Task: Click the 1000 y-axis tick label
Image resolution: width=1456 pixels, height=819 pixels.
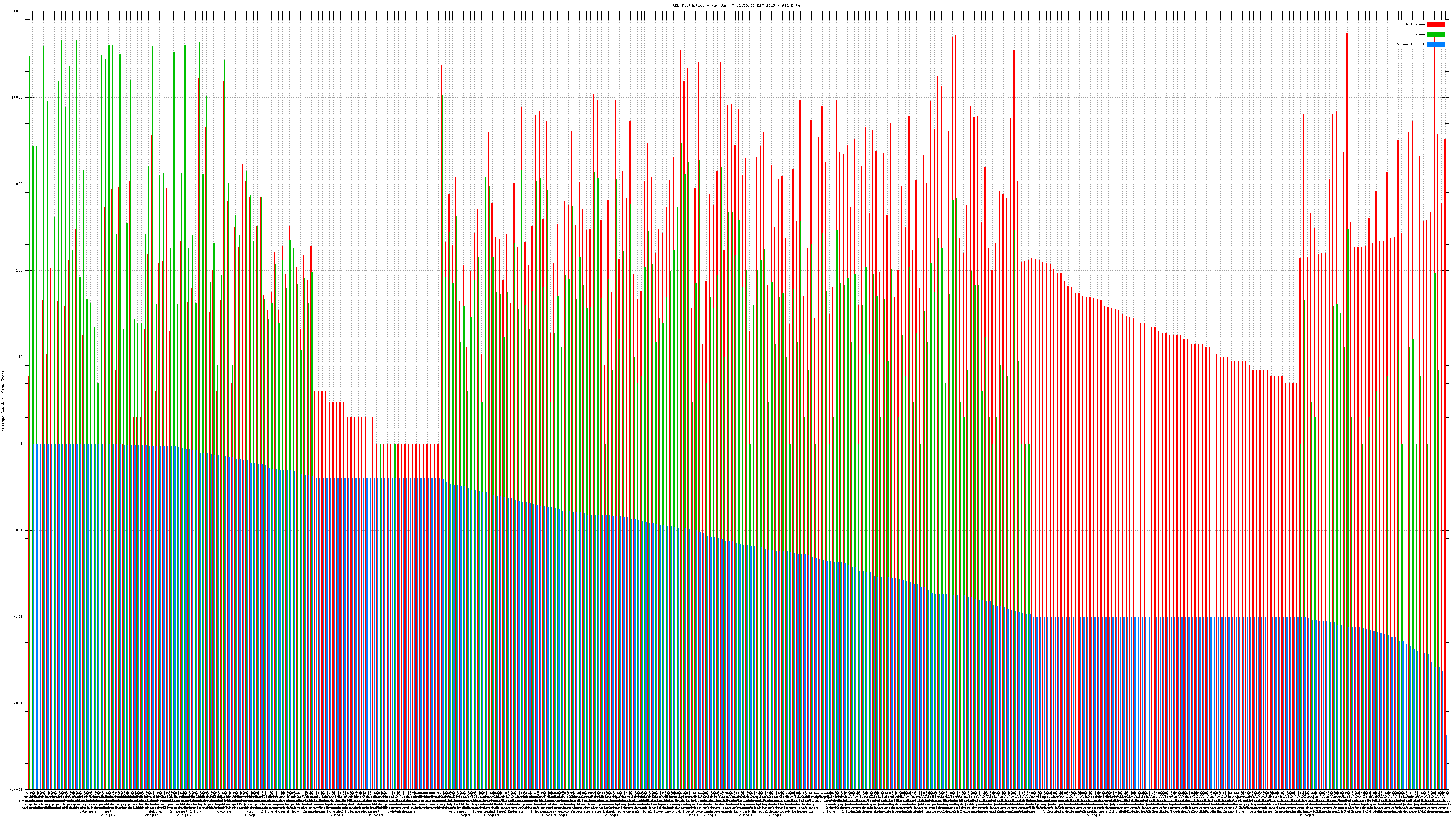Action: tap(19, 184)
